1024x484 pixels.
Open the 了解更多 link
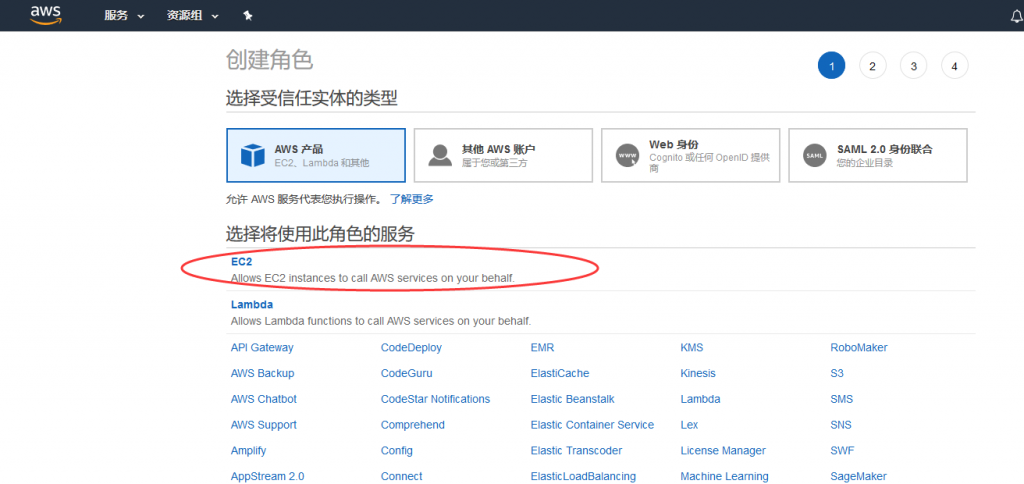pyautogui.click(x=411, y=199)
